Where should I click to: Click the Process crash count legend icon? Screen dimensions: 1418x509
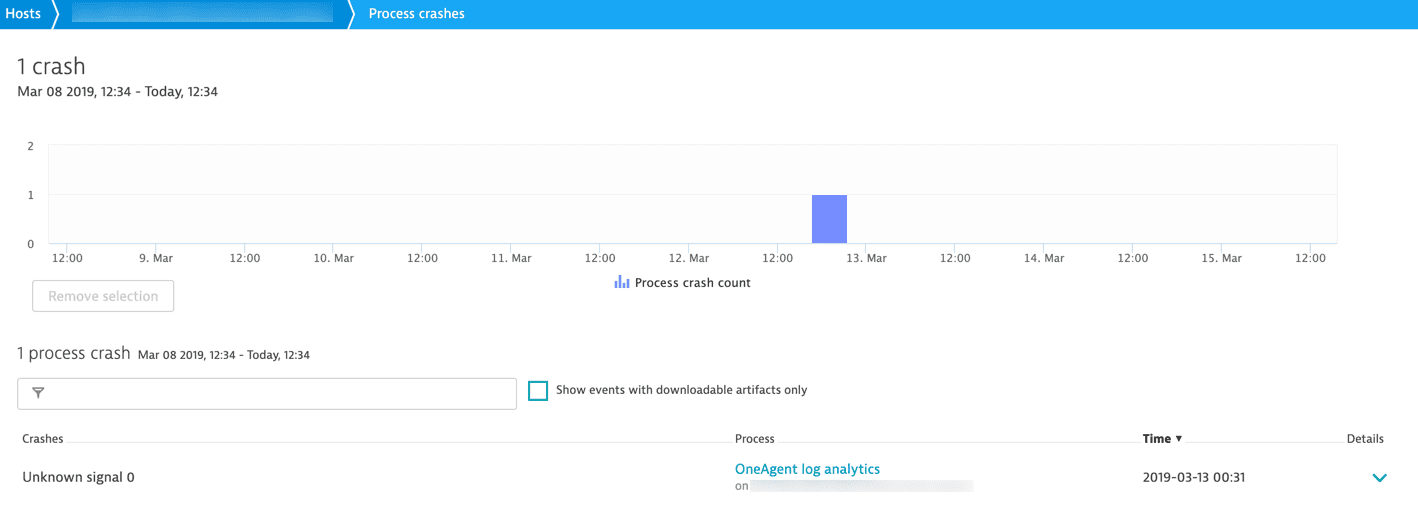coord(621,283)
